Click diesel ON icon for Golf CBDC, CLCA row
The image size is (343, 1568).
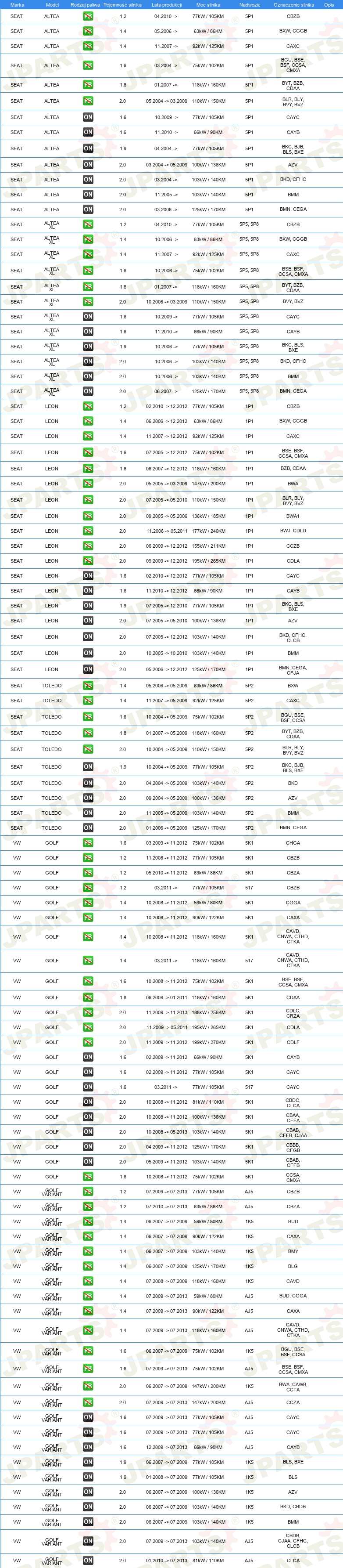pyautogui.click(x=88, y=1102)
